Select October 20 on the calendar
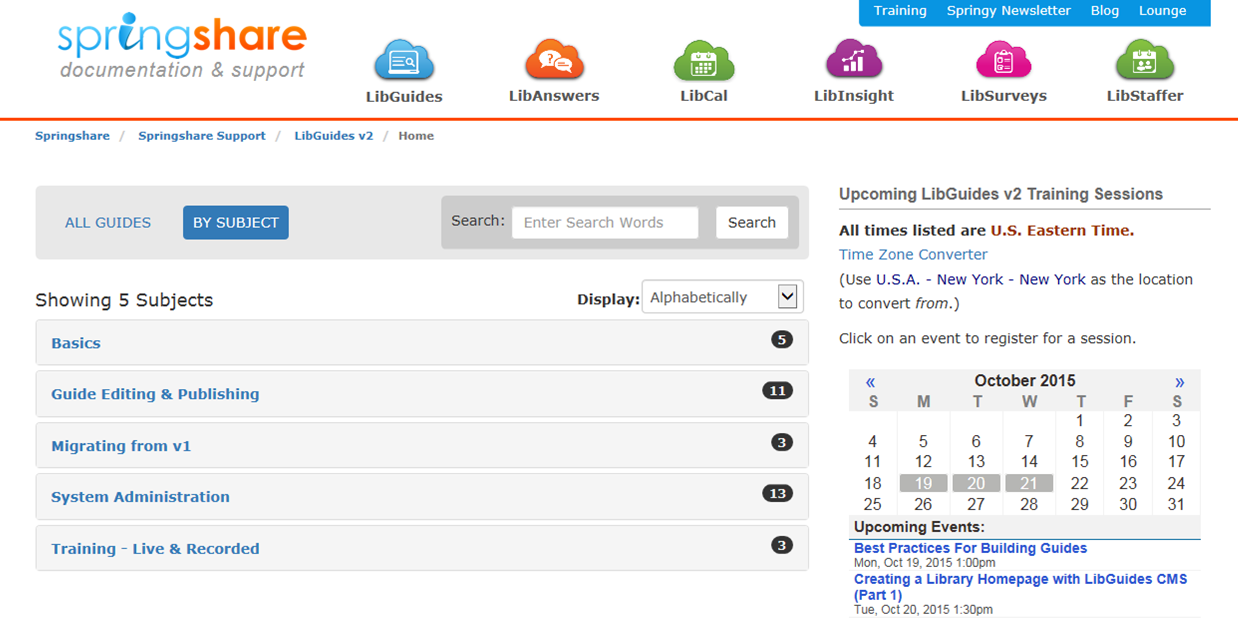The height and width of the screenshot is (618, 1238). pyautogui.click(x=976, y=483)
